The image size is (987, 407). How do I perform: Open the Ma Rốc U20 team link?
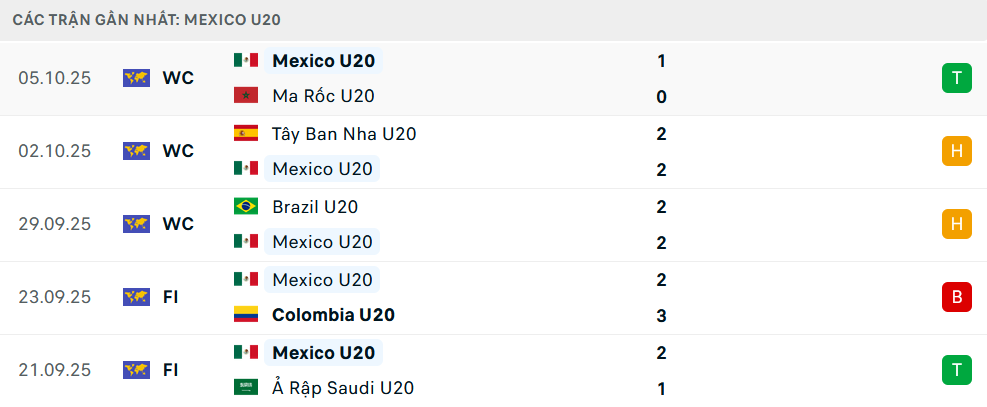[x=324, y=96]
